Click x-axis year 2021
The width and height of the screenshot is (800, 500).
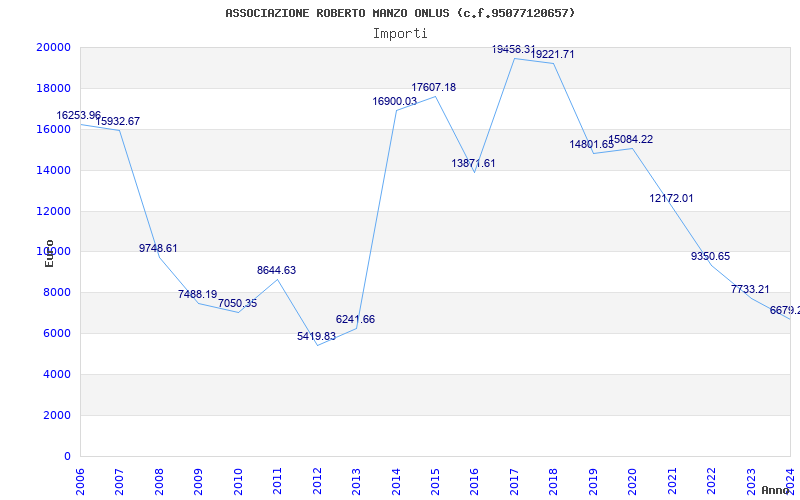point(672,481)
